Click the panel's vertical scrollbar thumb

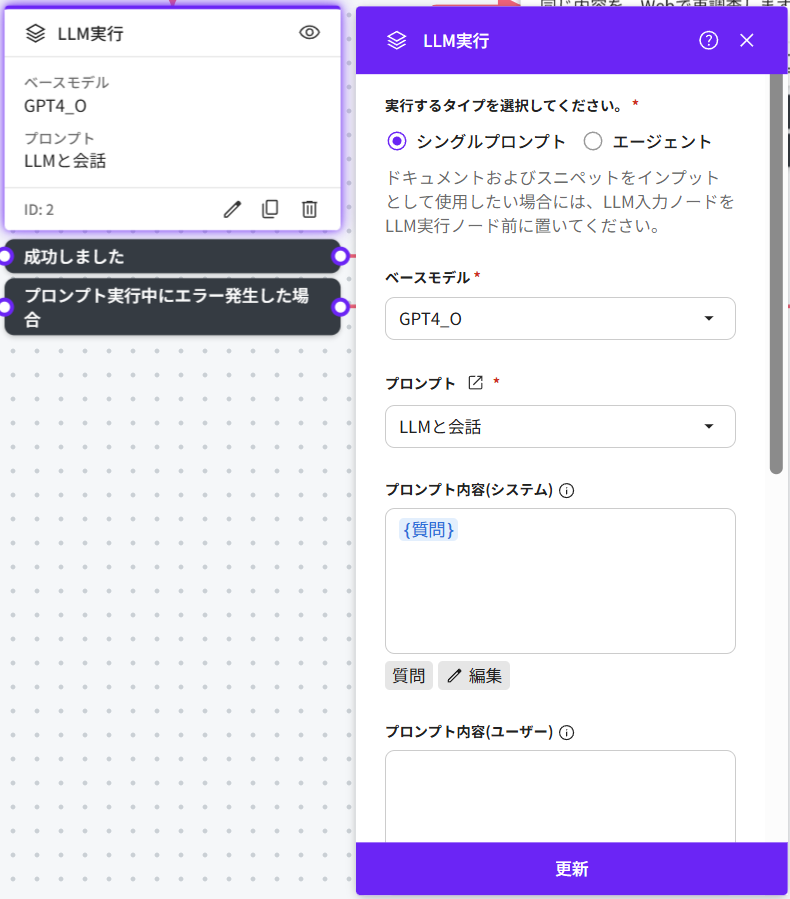[x=776, y=270]
